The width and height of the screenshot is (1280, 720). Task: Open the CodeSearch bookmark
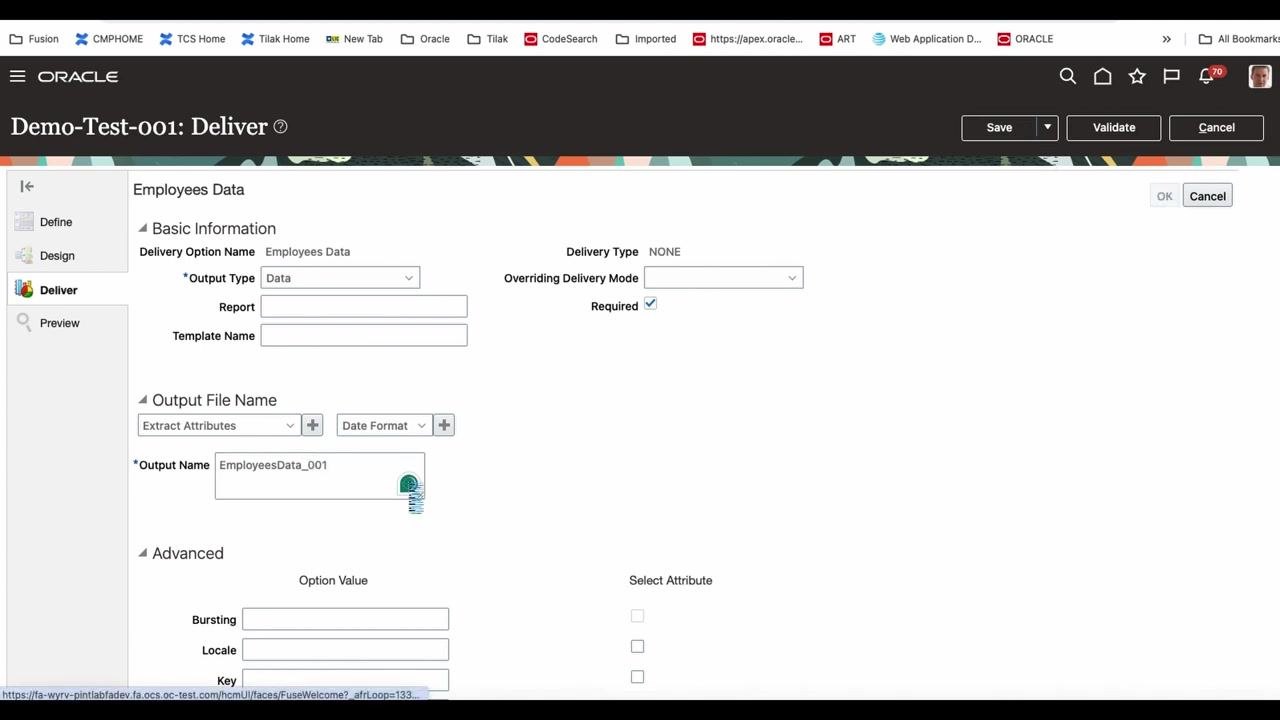[x=559, y=39]
